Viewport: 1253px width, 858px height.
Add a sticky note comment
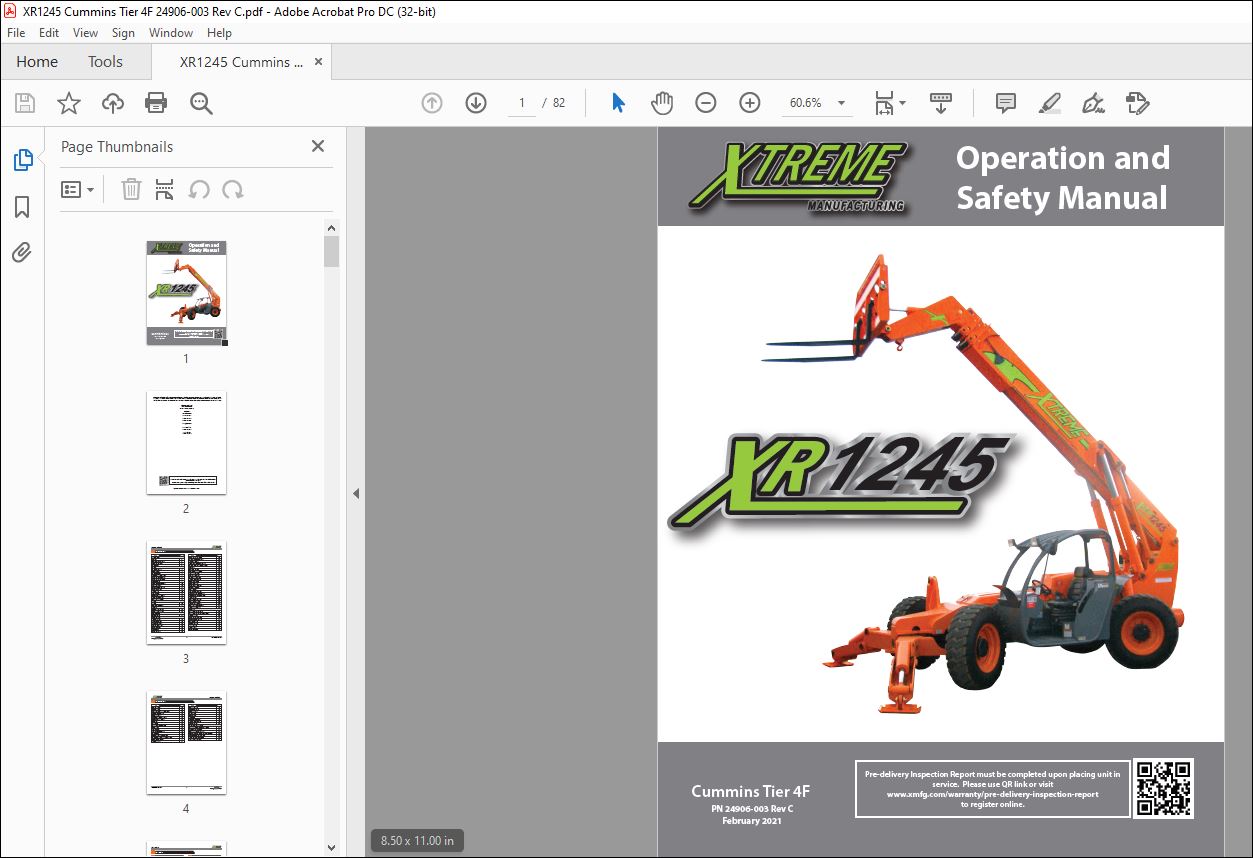click(x=1006, y=103)
